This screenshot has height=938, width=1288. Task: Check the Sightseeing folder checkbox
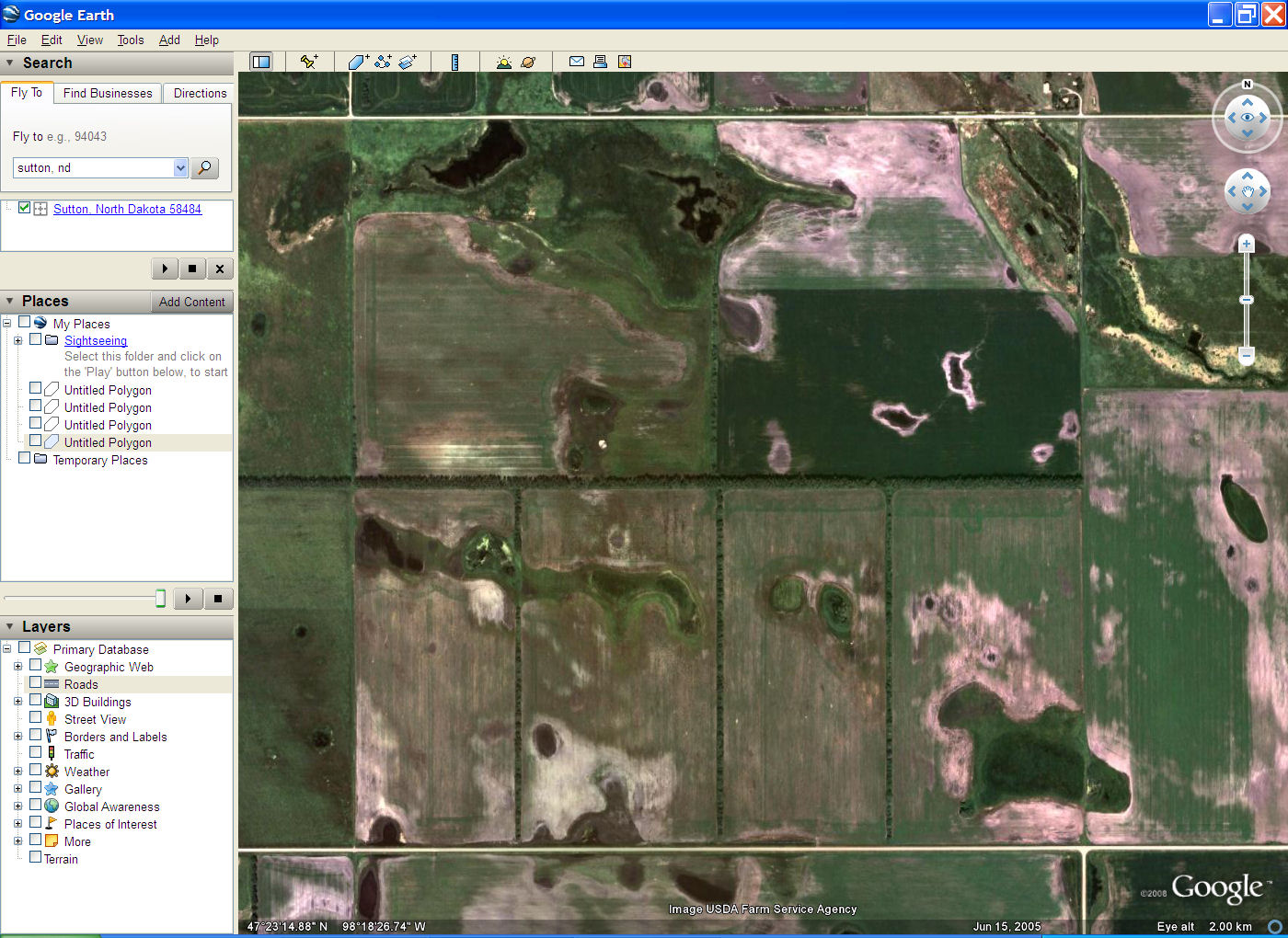(x=36, y=339)
